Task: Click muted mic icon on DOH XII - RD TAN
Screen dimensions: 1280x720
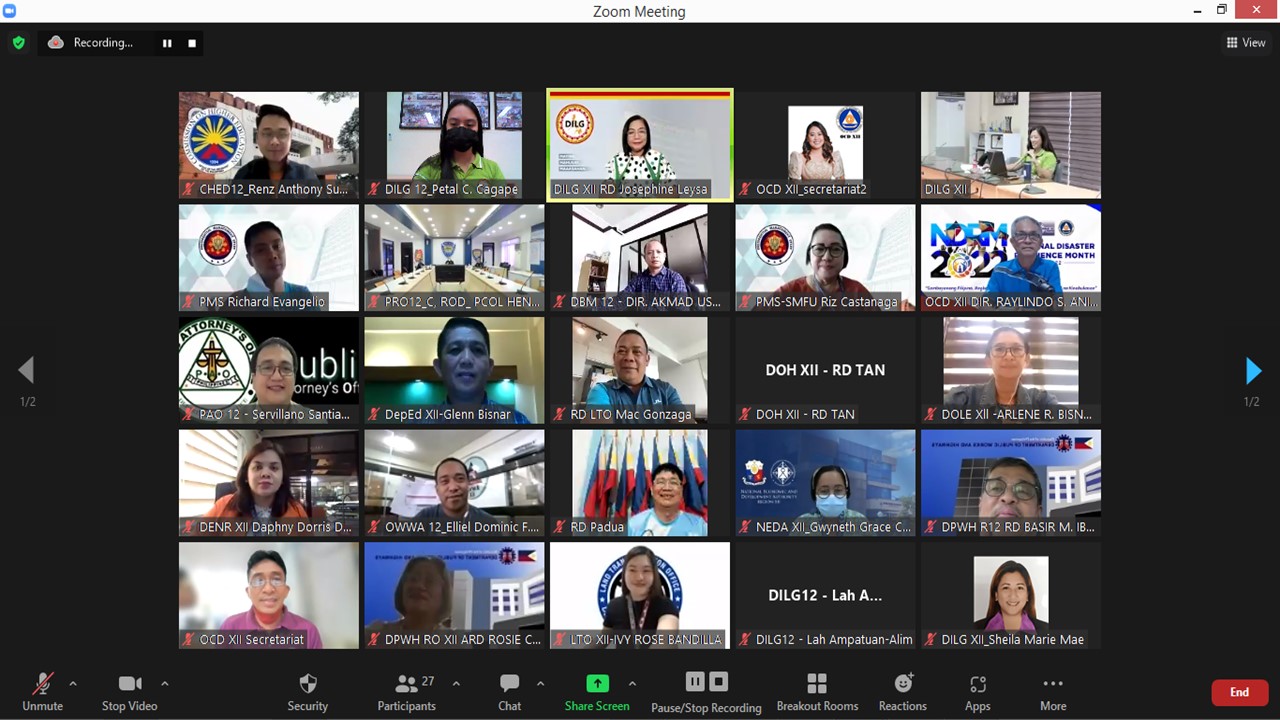Action: click(746, 414)
